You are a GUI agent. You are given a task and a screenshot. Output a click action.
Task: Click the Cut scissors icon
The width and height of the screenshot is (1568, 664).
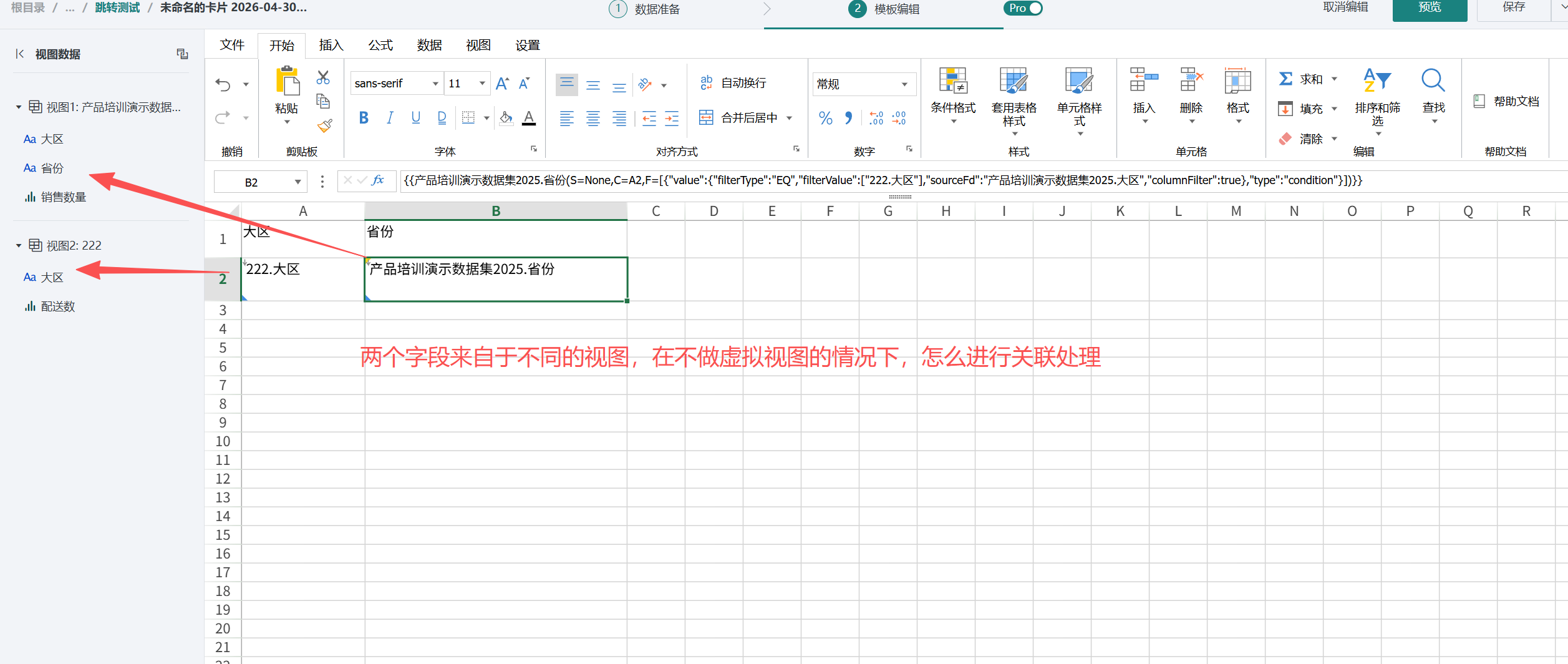323,77
